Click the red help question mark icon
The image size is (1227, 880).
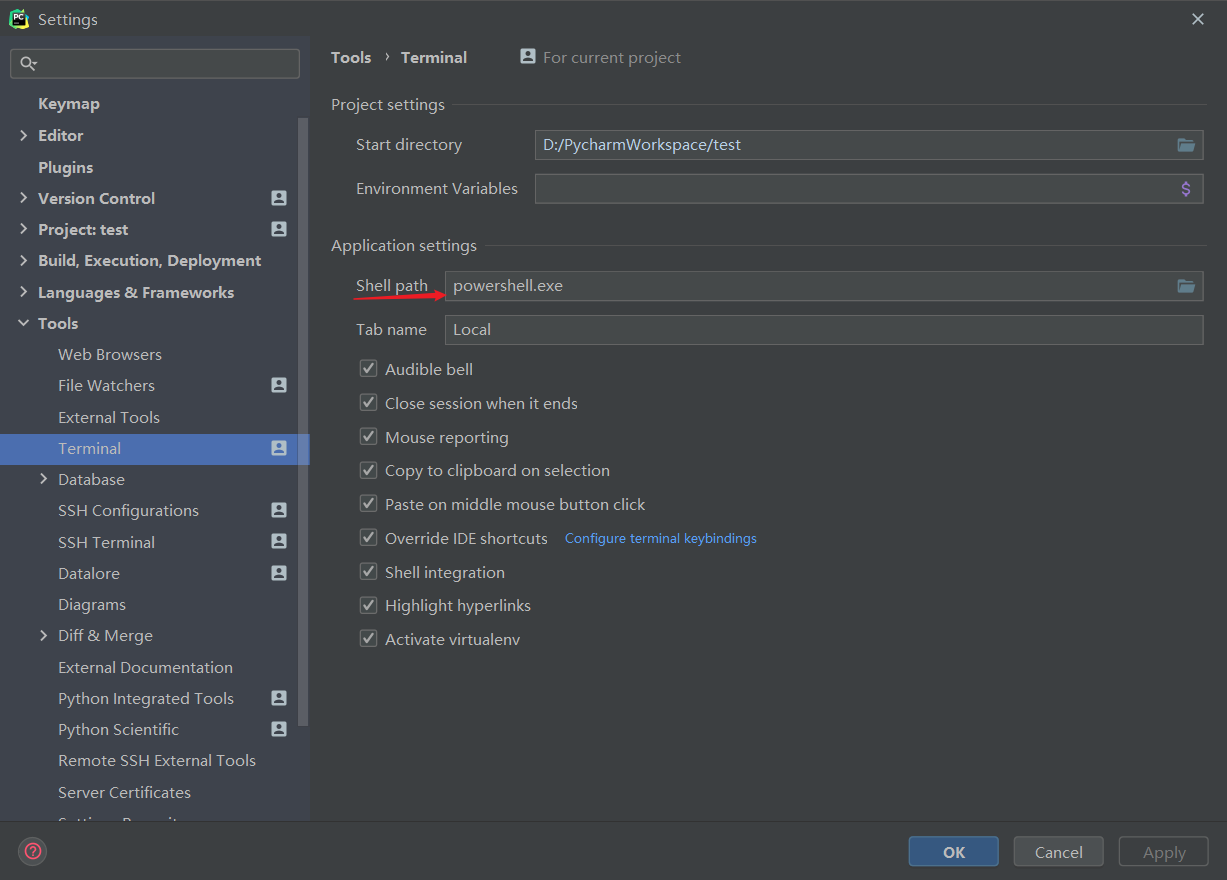[x=33, y=851]
